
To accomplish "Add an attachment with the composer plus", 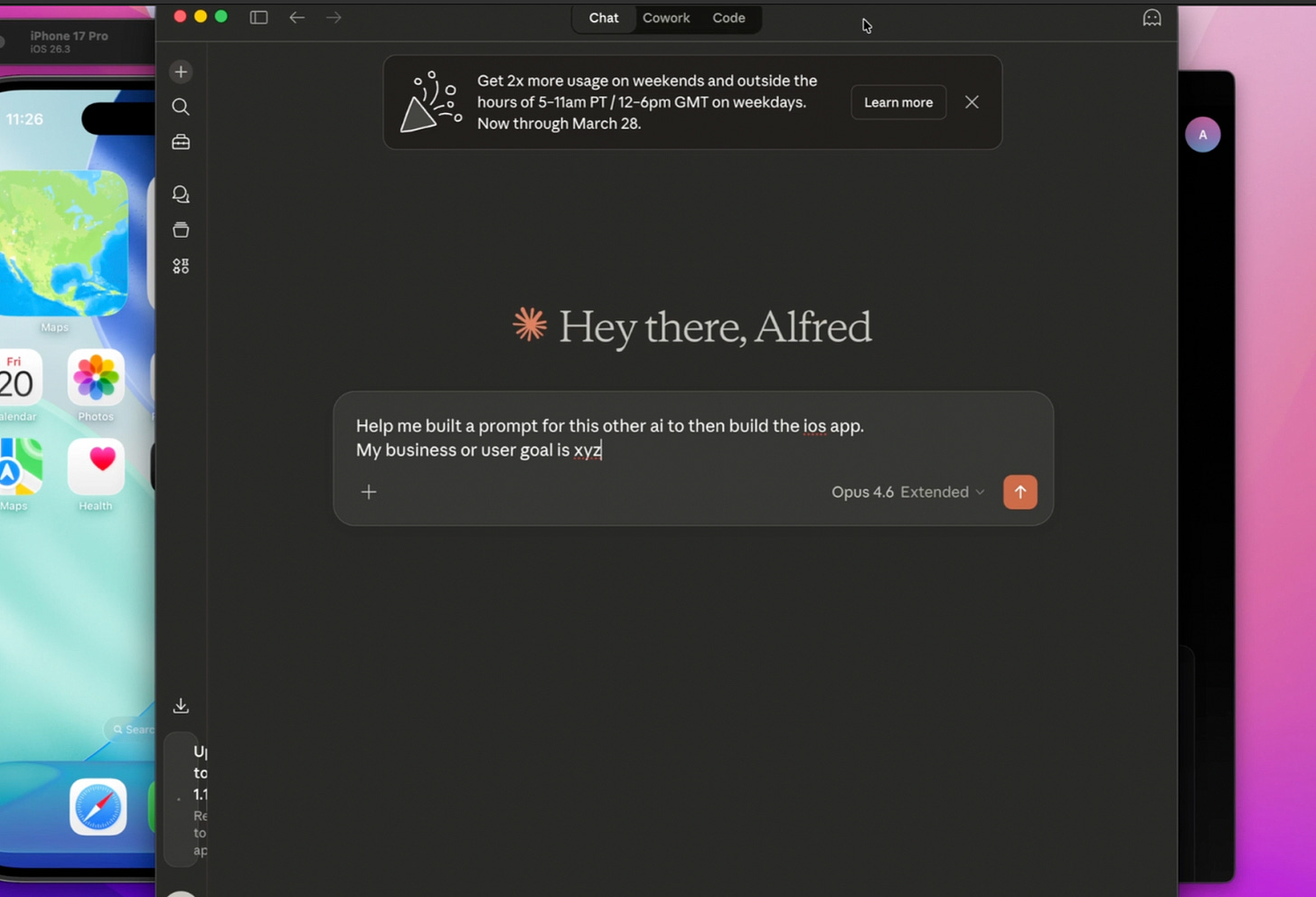I will pyautogui.click(x=369, y=492).
